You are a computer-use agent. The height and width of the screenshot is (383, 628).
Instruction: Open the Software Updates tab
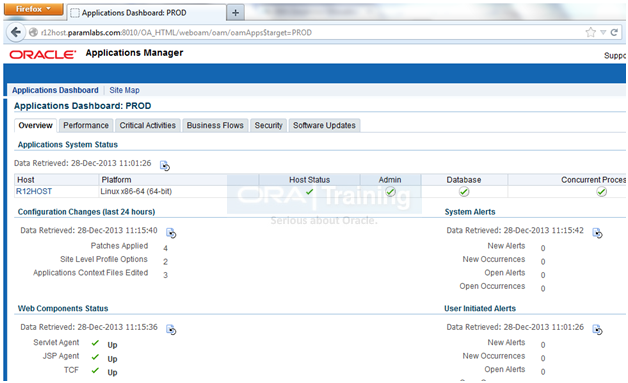click(324, 125)
